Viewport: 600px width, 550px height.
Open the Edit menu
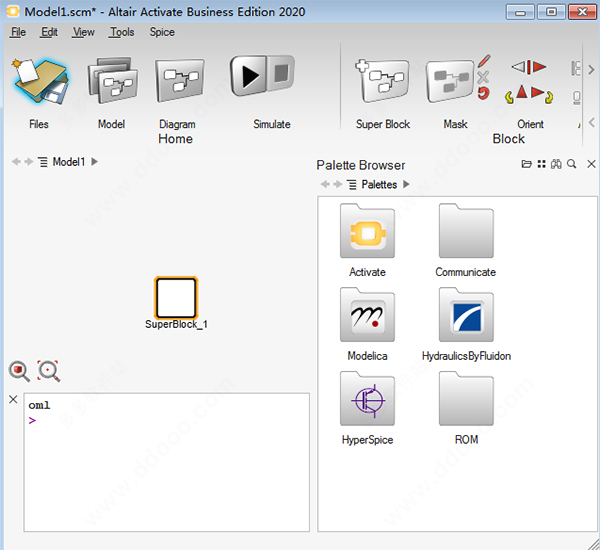tap(49, 32)
